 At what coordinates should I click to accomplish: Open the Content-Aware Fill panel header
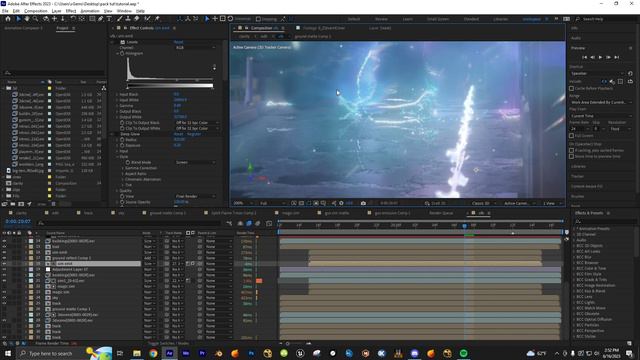[x=587, y=186]
